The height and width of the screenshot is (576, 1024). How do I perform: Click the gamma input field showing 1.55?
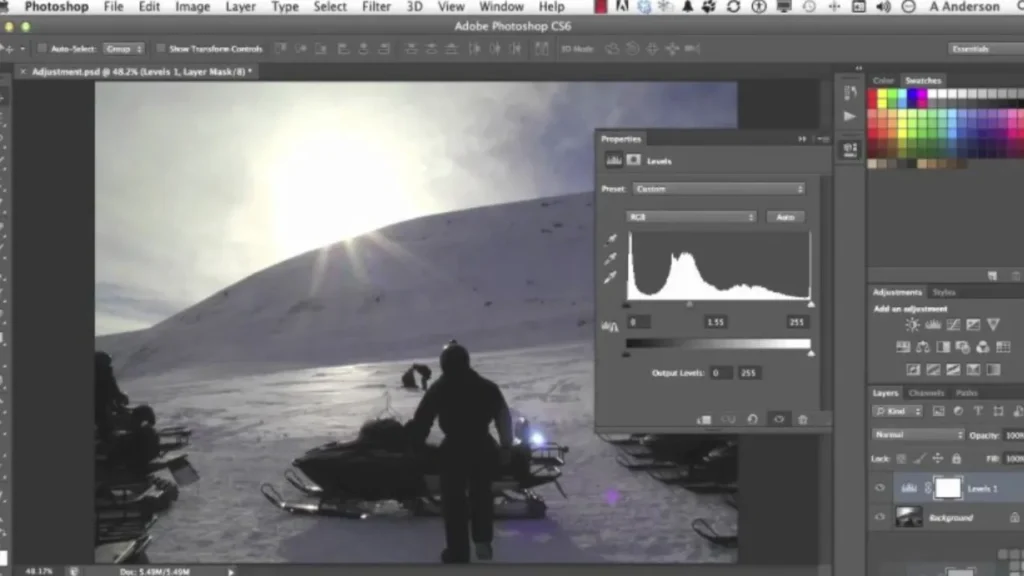click(x=715, y=322)
